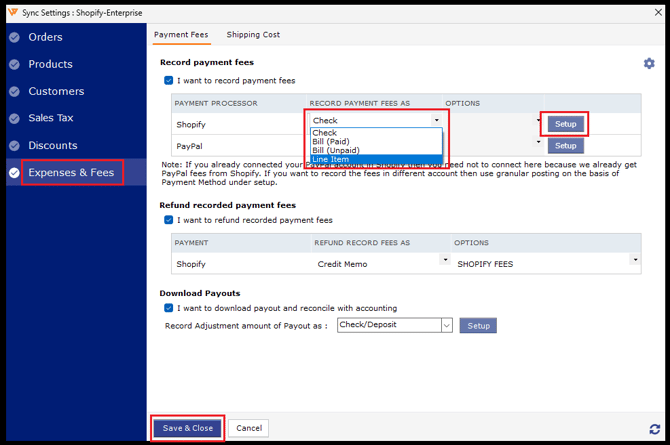
Task: Click the Discounts checkmark icon
Action: point(14,145)
